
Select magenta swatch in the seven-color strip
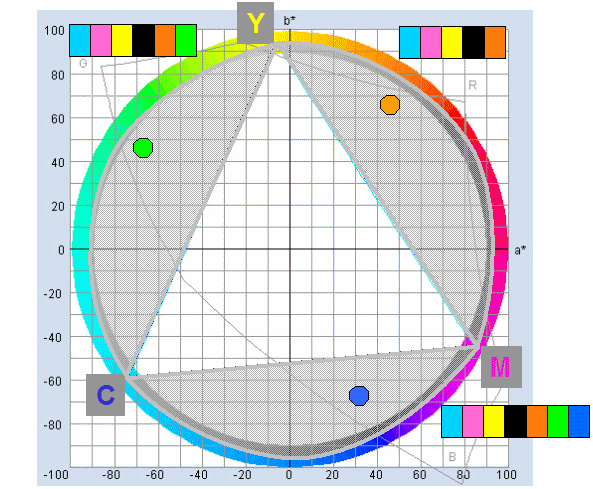(x=473, y=422)
